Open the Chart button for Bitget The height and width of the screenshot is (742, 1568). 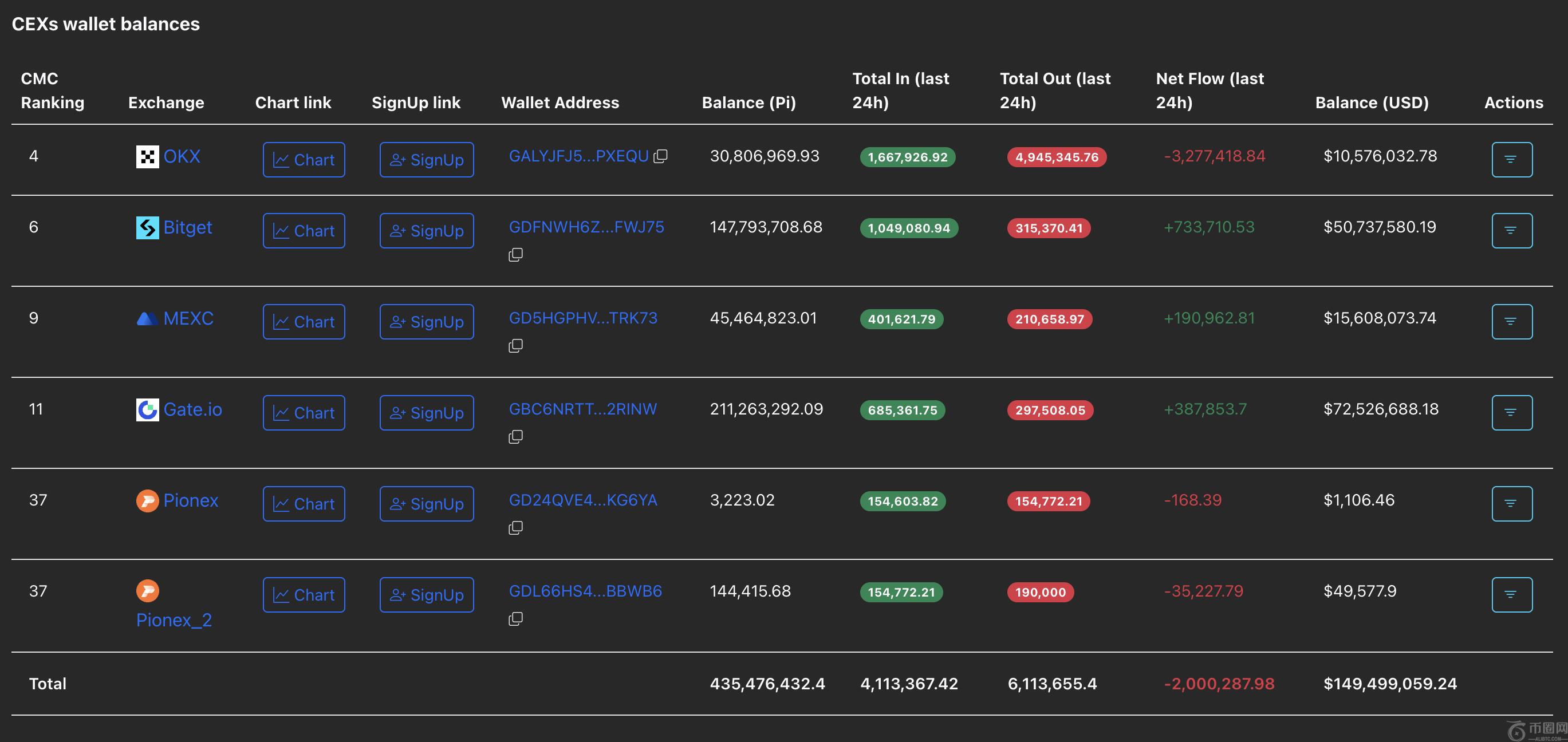click(x=304, y=231)
